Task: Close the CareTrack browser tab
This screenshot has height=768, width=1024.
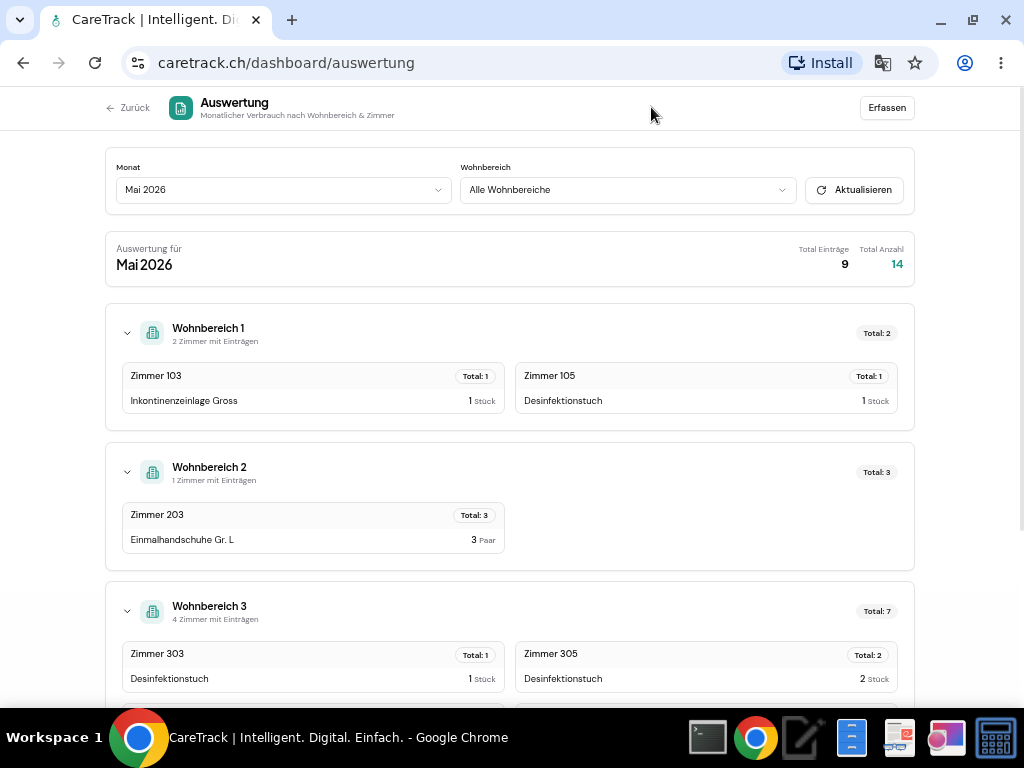Action: 256,20
